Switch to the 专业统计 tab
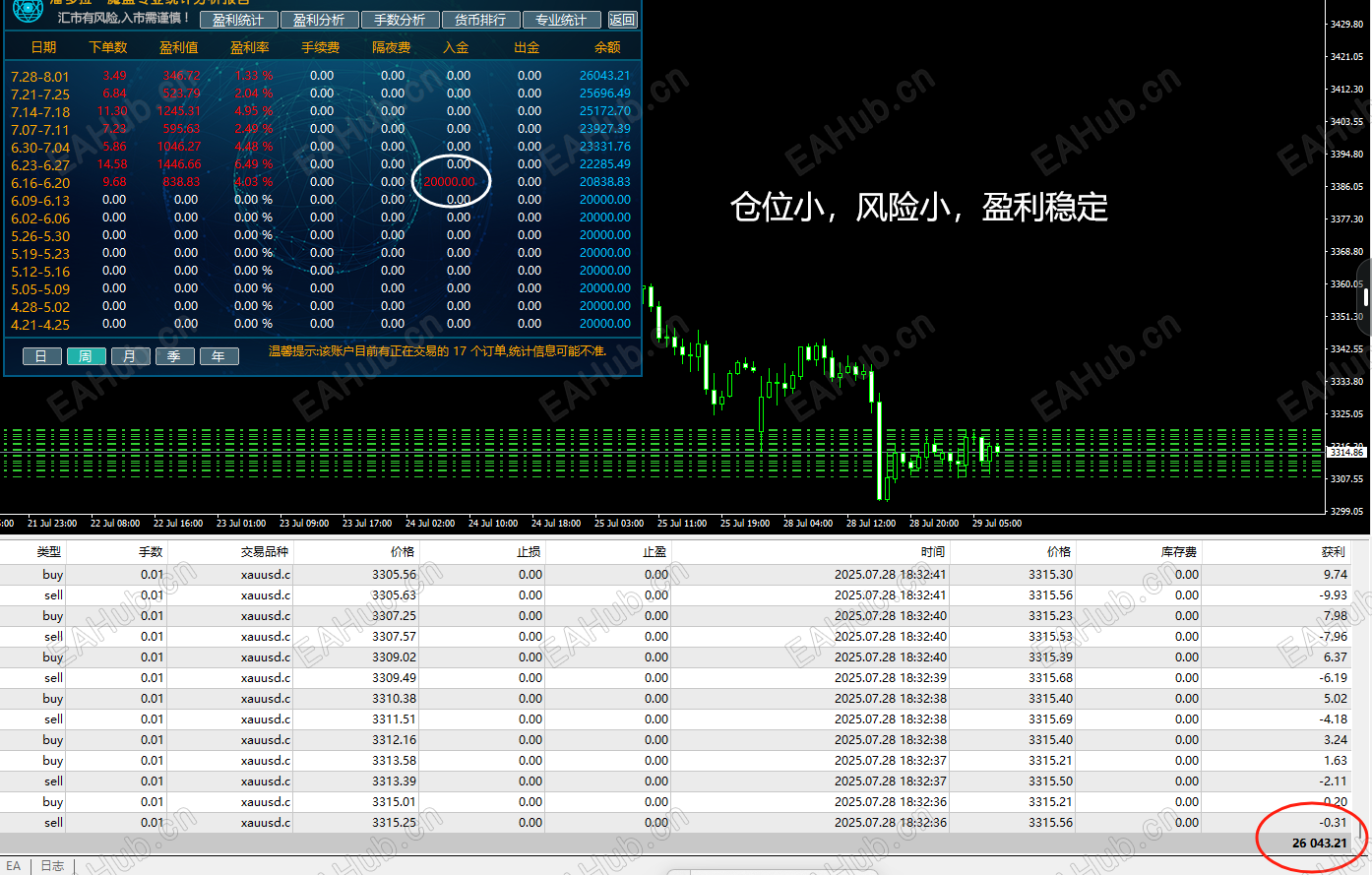The image size is (1372, 875). coord(561,20)
